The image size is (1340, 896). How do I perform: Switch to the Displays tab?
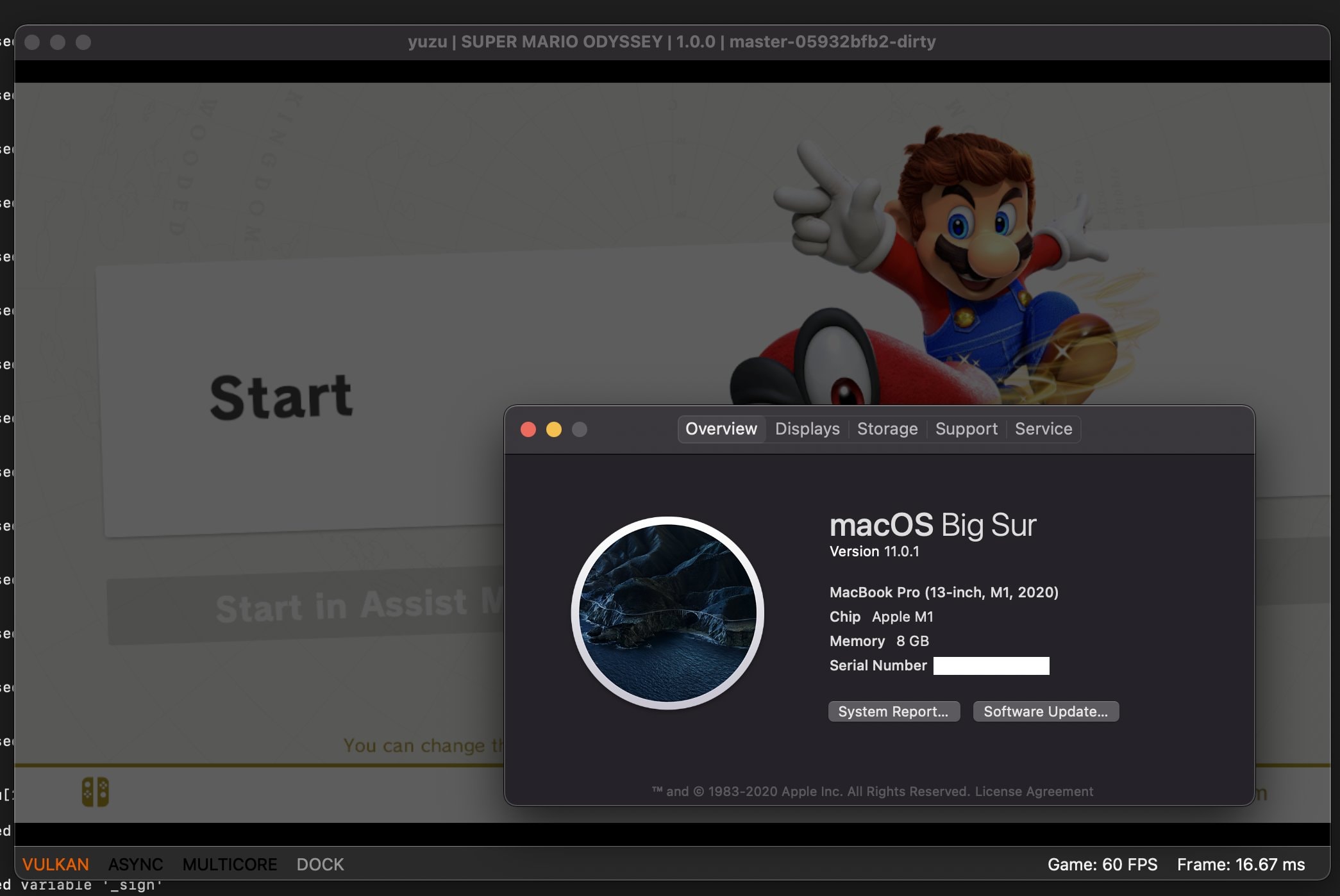[807, 429]
